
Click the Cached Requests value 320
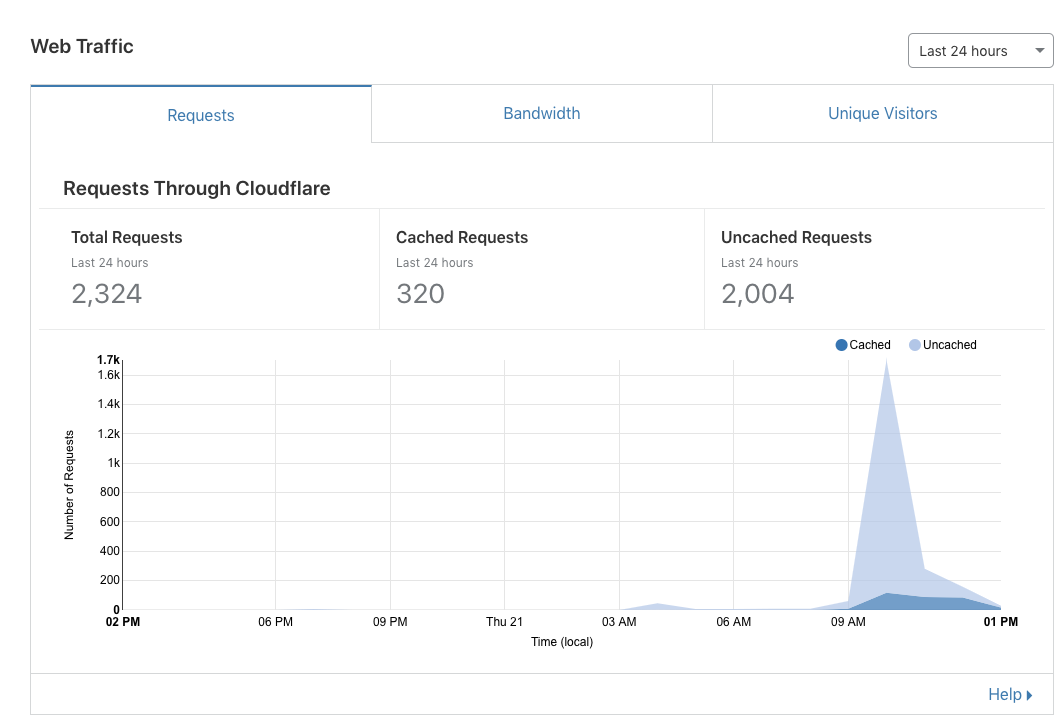(x=420, y=294)
